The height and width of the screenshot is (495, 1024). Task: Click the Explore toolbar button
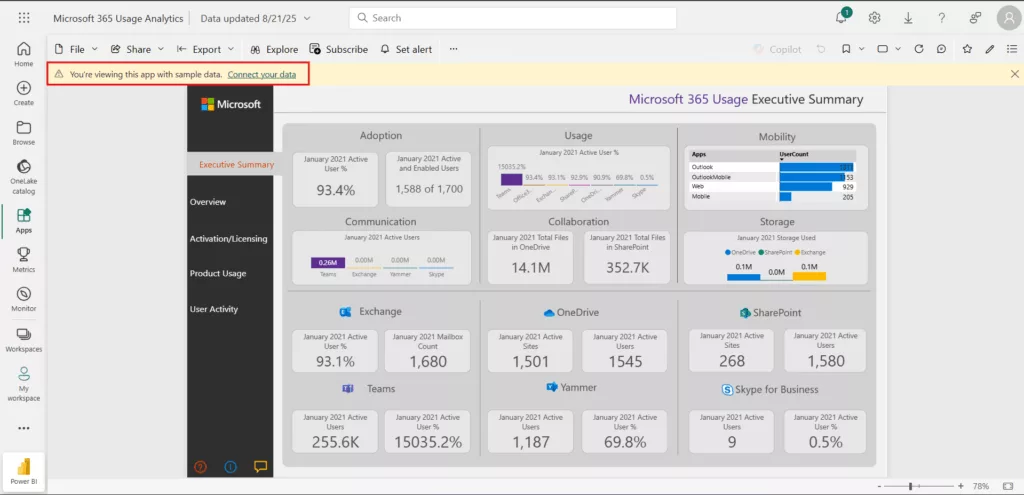(x=274, y=49)
